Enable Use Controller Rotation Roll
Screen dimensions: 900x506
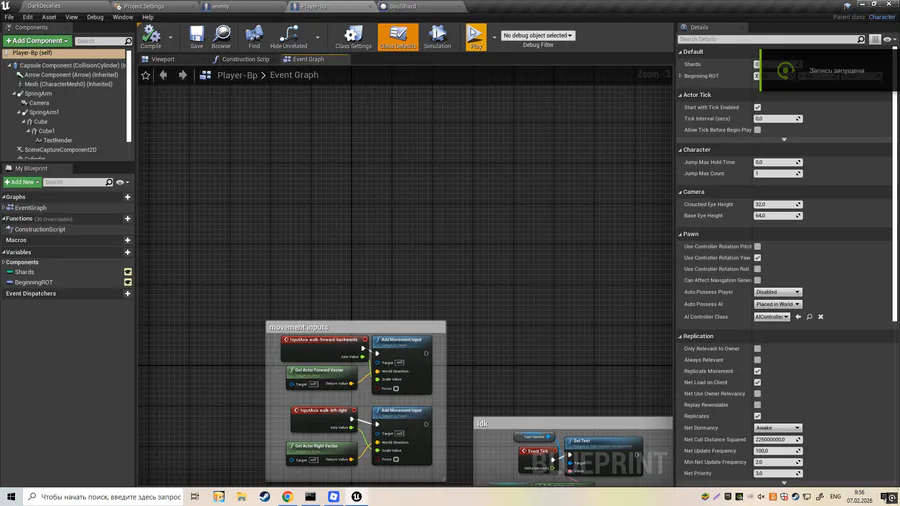758,269
